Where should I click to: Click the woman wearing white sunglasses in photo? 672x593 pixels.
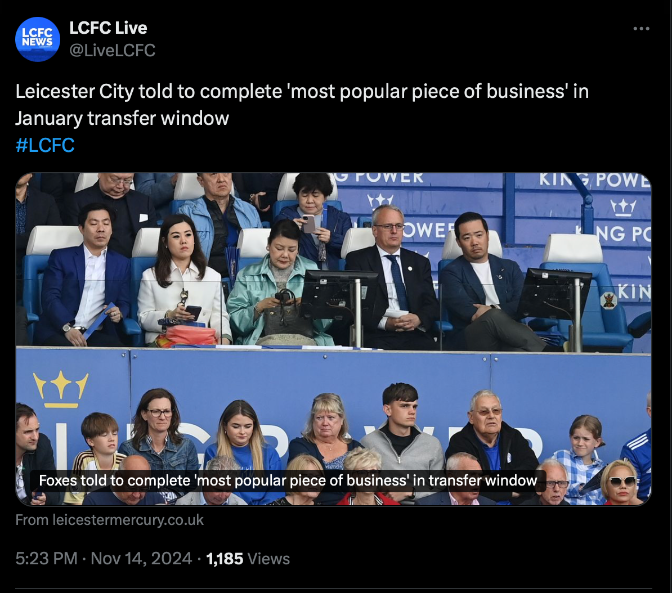622,482
